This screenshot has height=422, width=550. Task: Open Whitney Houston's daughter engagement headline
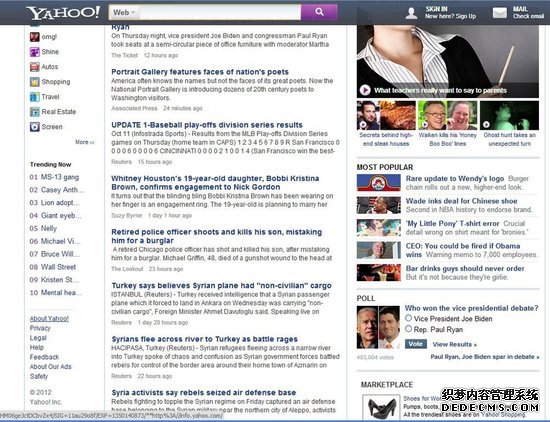tap(215, 183)
